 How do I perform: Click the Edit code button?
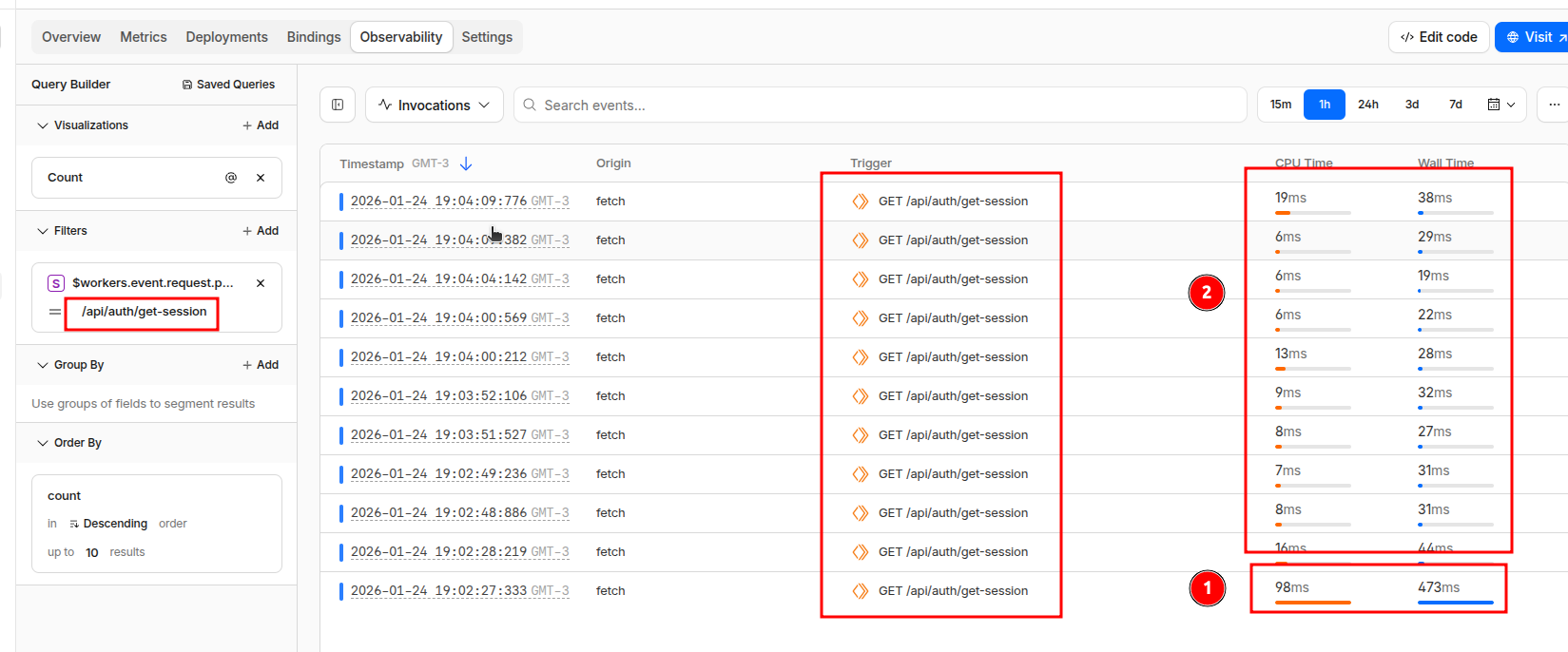point(1439,37)
